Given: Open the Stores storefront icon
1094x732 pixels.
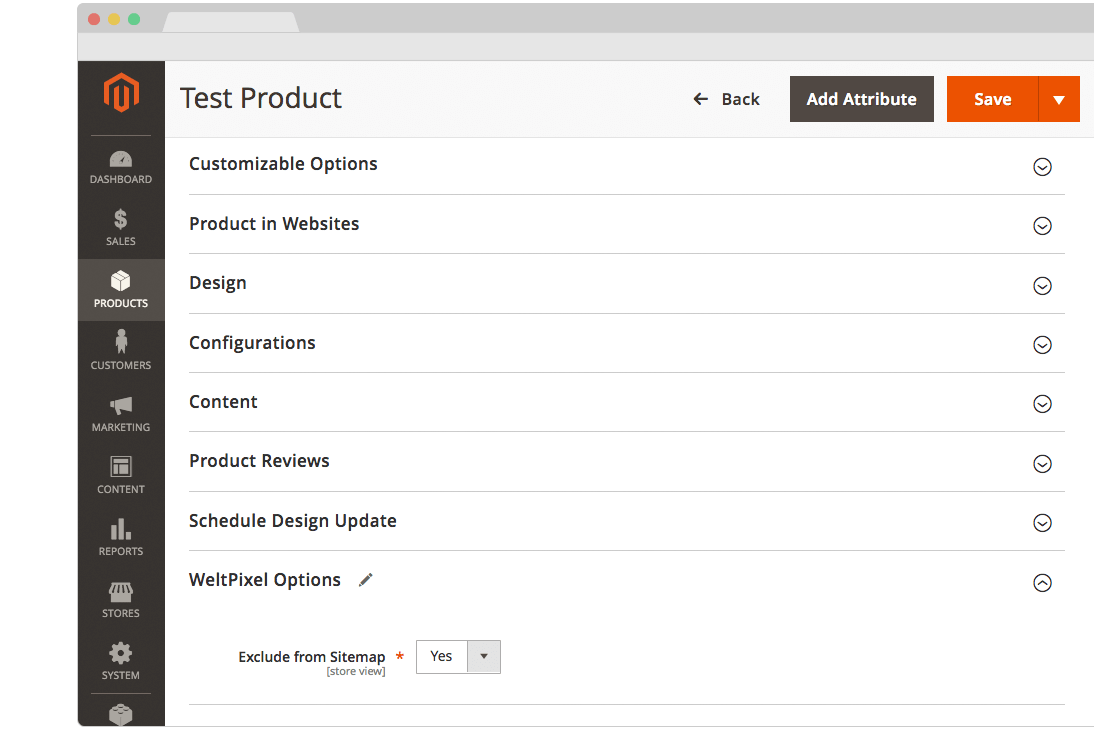Looking at the screenshot, I should (x=121, y=591).
